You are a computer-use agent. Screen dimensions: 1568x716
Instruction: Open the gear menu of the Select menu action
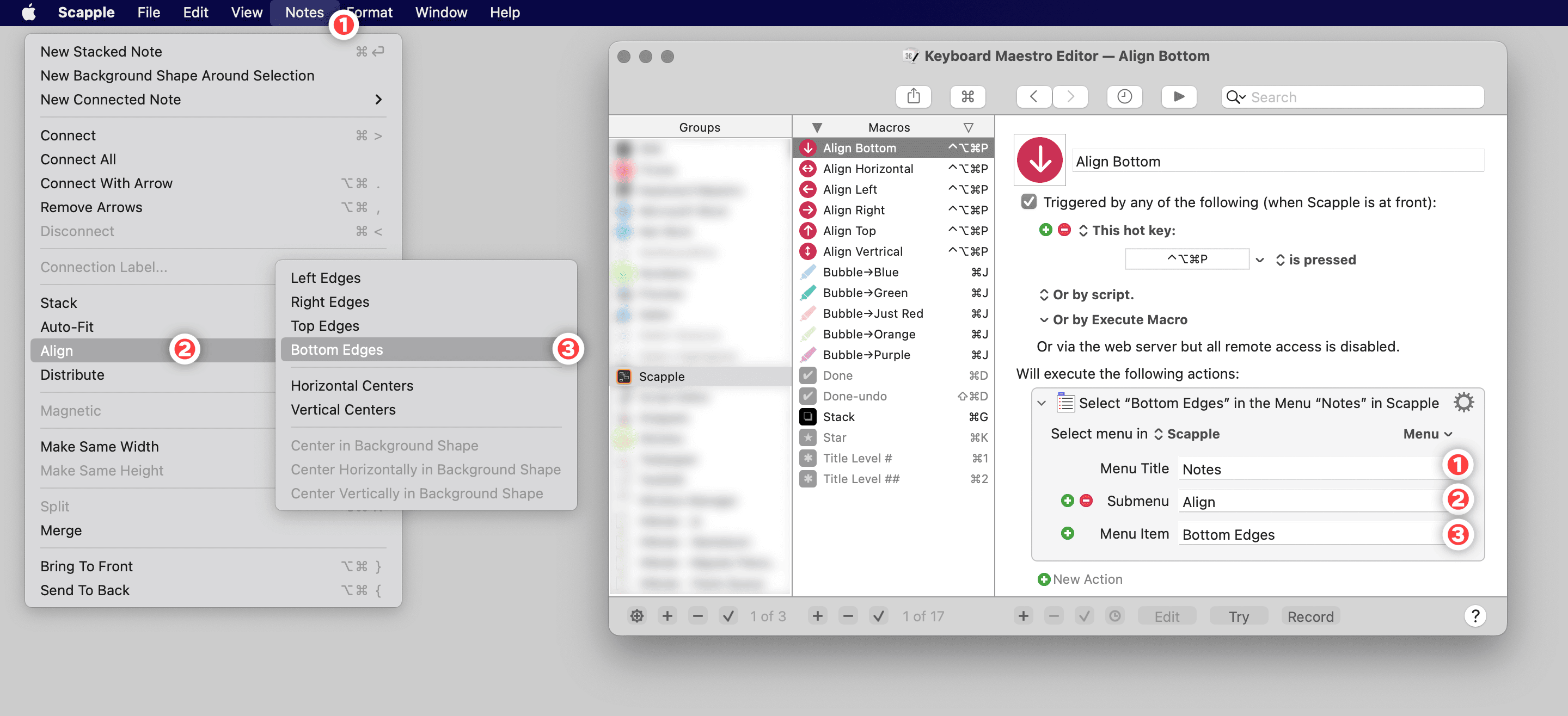tap(1464, 403)
